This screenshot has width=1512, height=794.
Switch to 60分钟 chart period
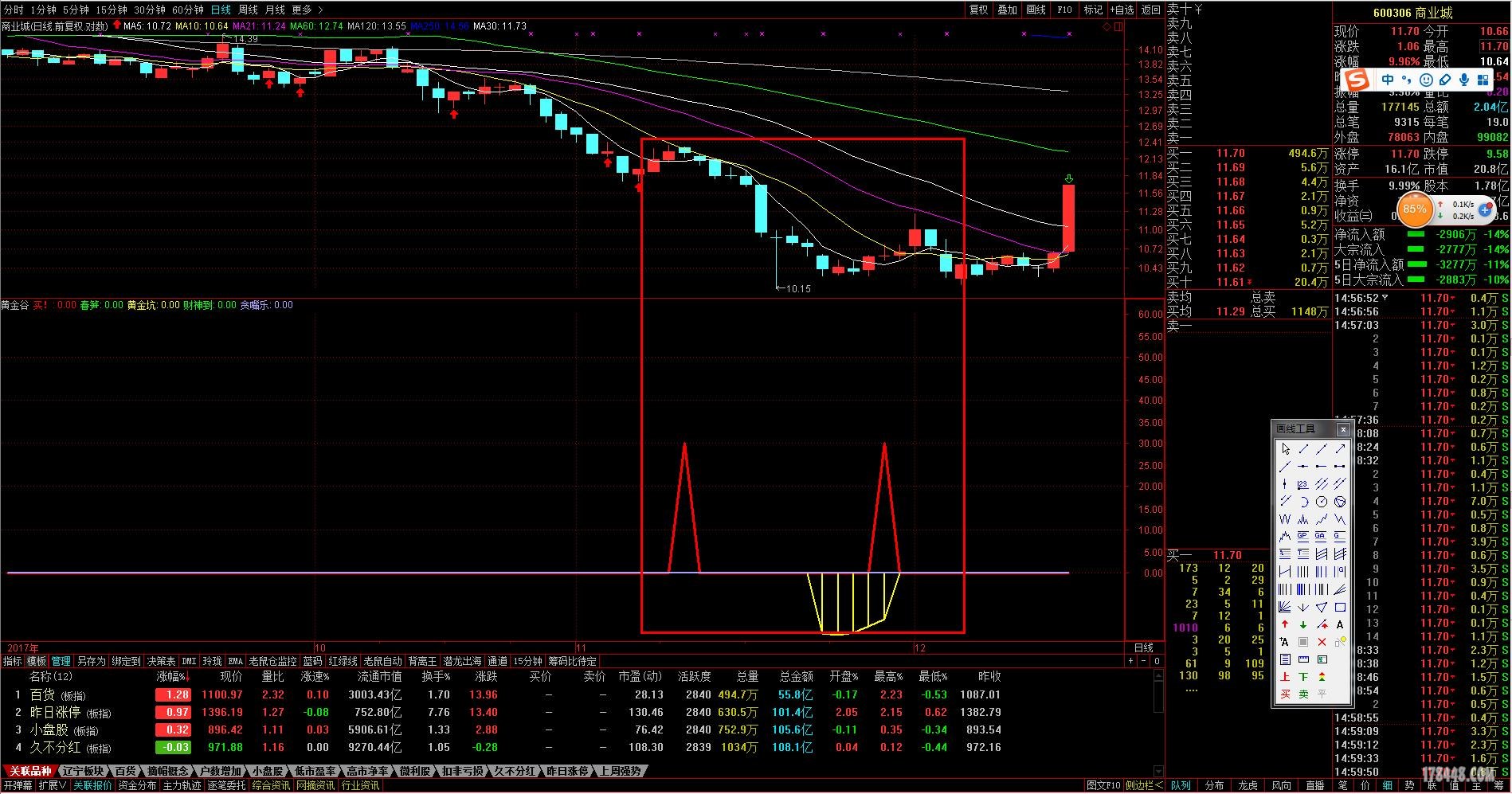(x=187, y=10)
